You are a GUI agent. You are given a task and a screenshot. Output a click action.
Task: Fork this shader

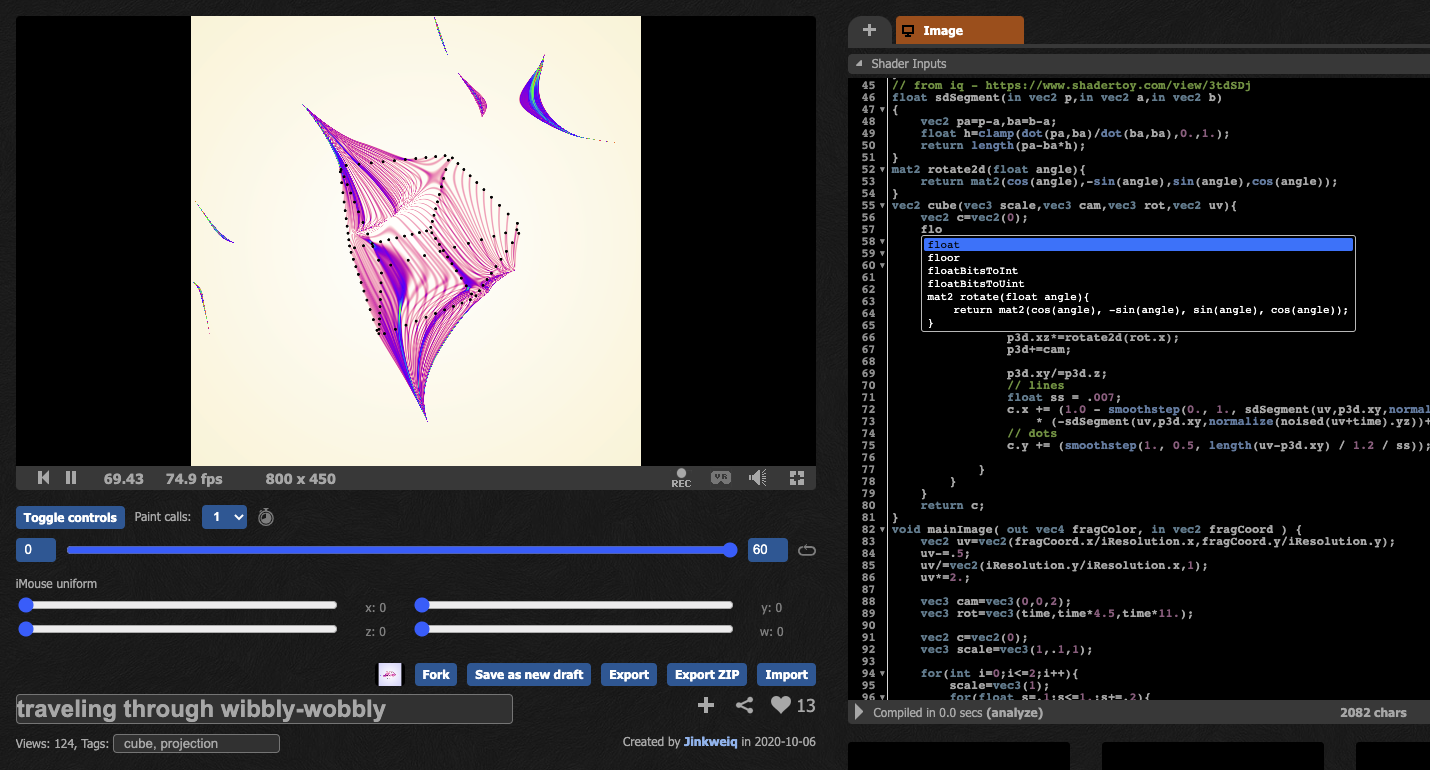[436, 674]
